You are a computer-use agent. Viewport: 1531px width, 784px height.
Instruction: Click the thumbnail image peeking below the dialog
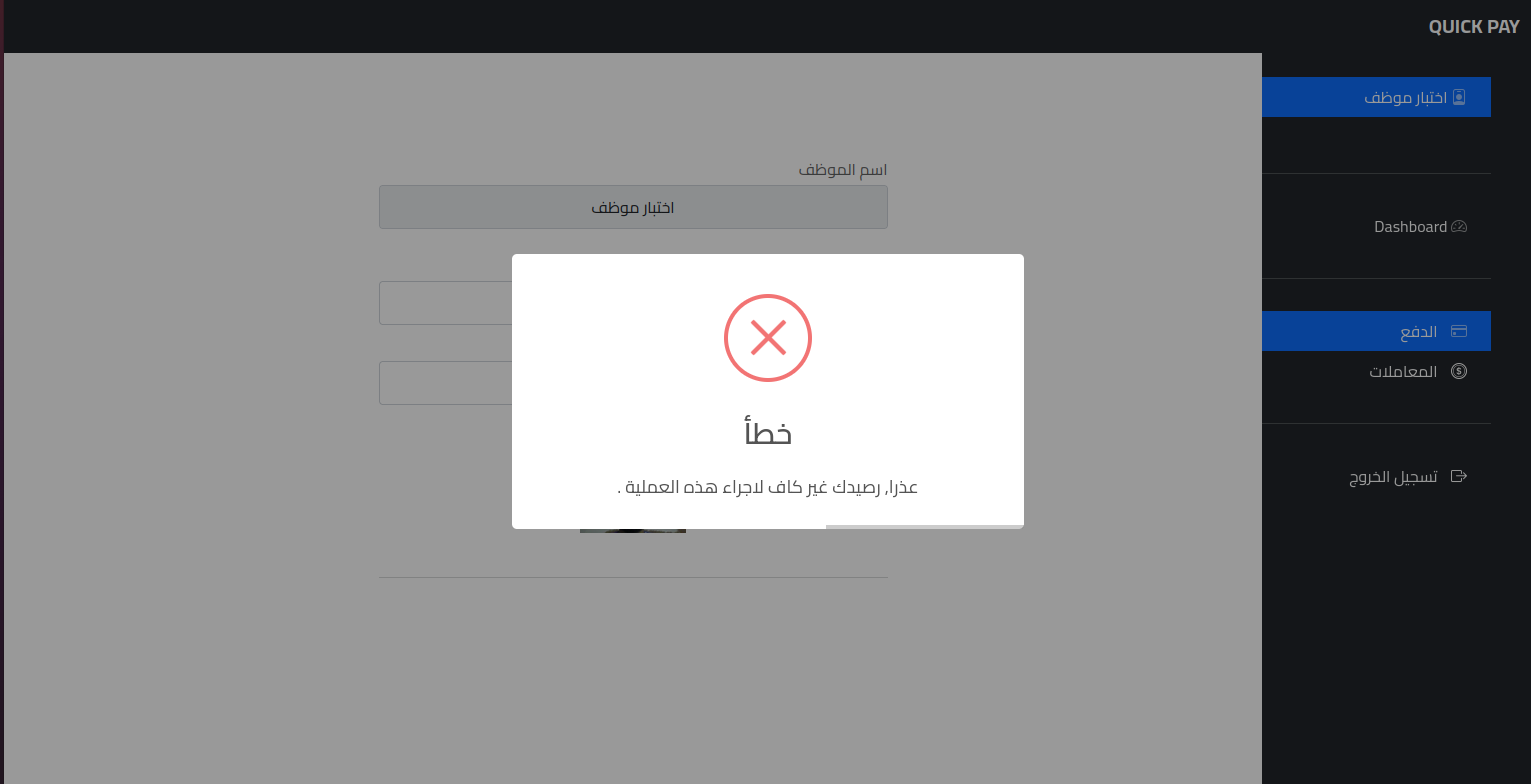coord(633,531)
